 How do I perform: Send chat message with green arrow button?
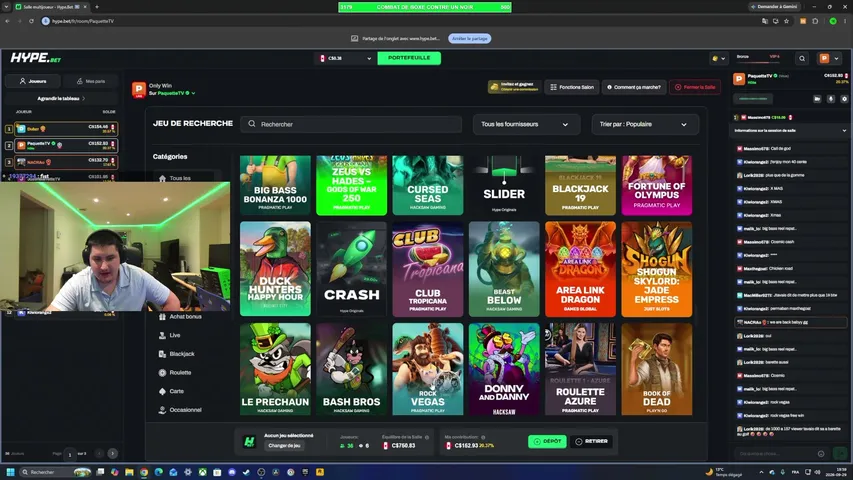click(x=841, y=453)
